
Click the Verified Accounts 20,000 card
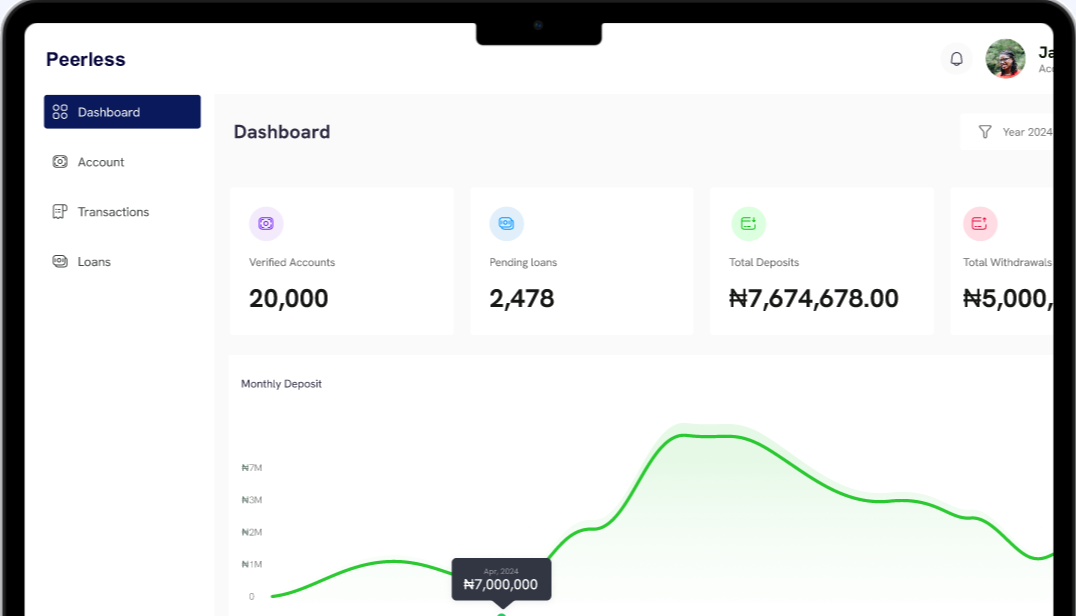pos(341,261)
